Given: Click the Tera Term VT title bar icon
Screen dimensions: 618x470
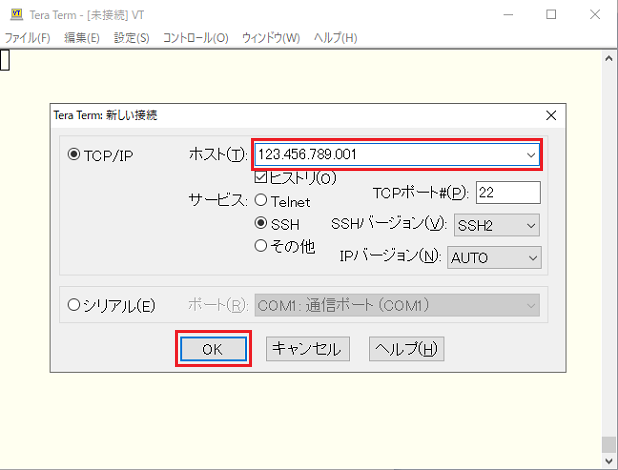Looking at the screenshot, I should coord(15,15).
